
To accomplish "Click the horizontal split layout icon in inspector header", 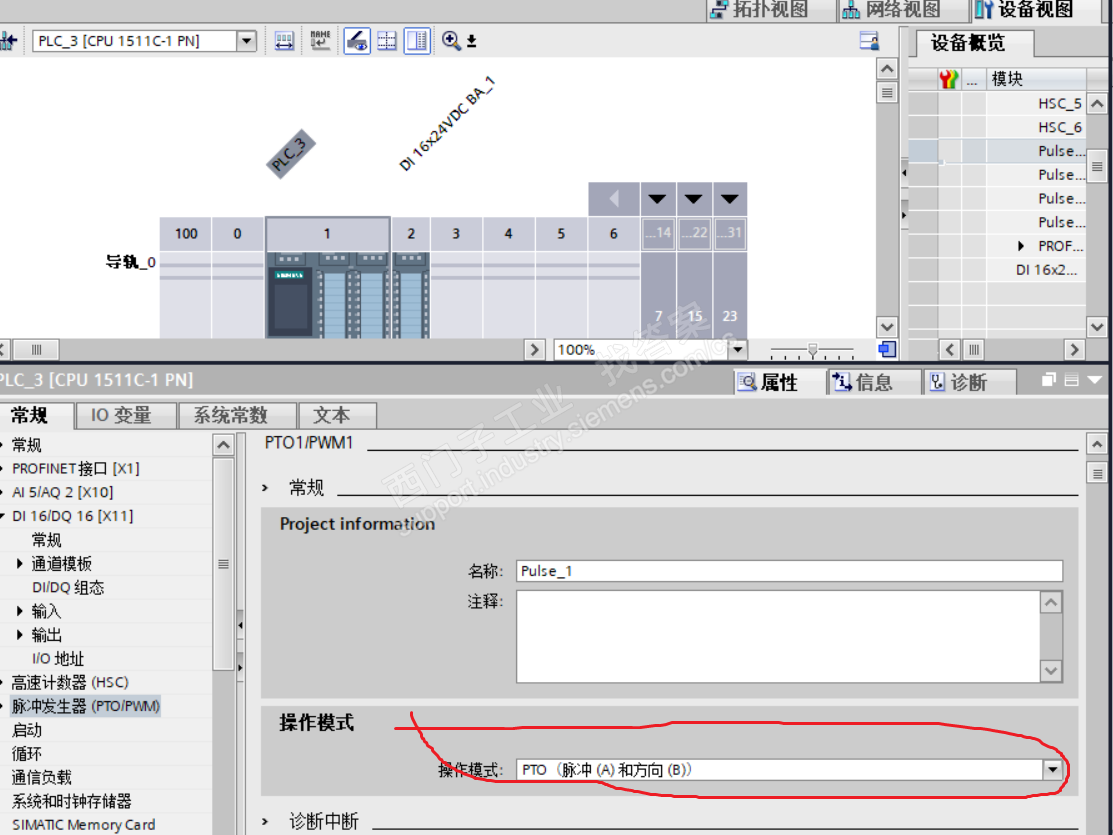I will click(1072, 381).
